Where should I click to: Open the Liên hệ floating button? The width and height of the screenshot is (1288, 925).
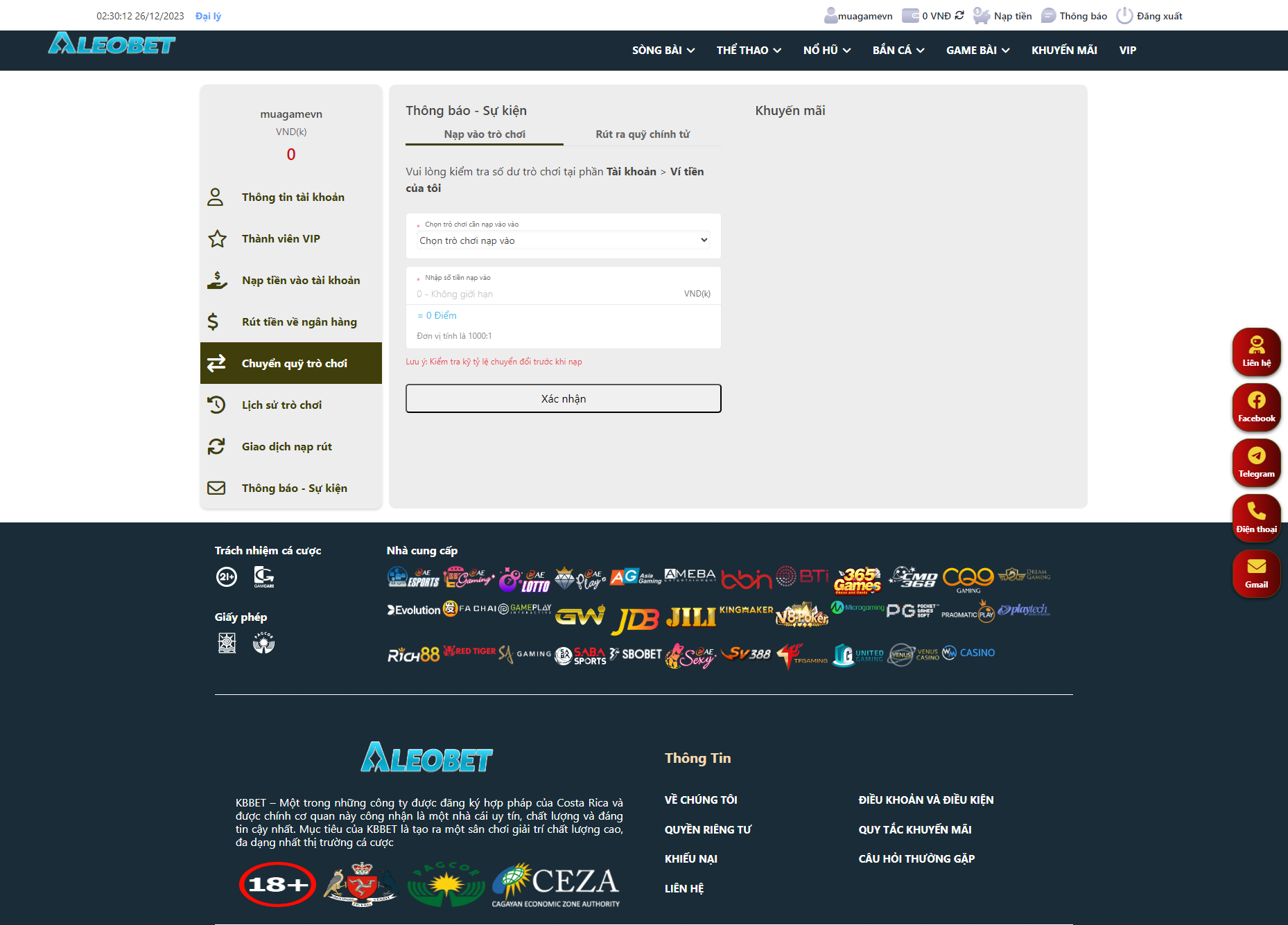click(x=1256, y=351)
